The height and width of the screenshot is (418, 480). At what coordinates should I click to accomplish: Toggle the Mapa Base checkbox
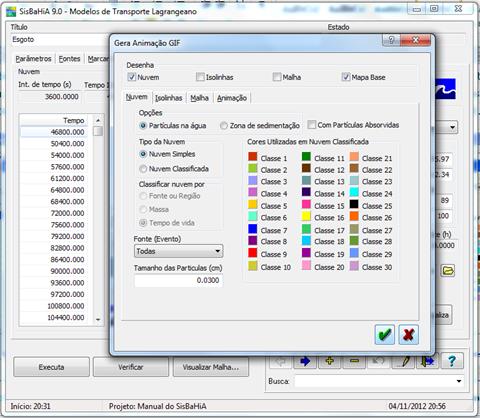tap(345, 77)
